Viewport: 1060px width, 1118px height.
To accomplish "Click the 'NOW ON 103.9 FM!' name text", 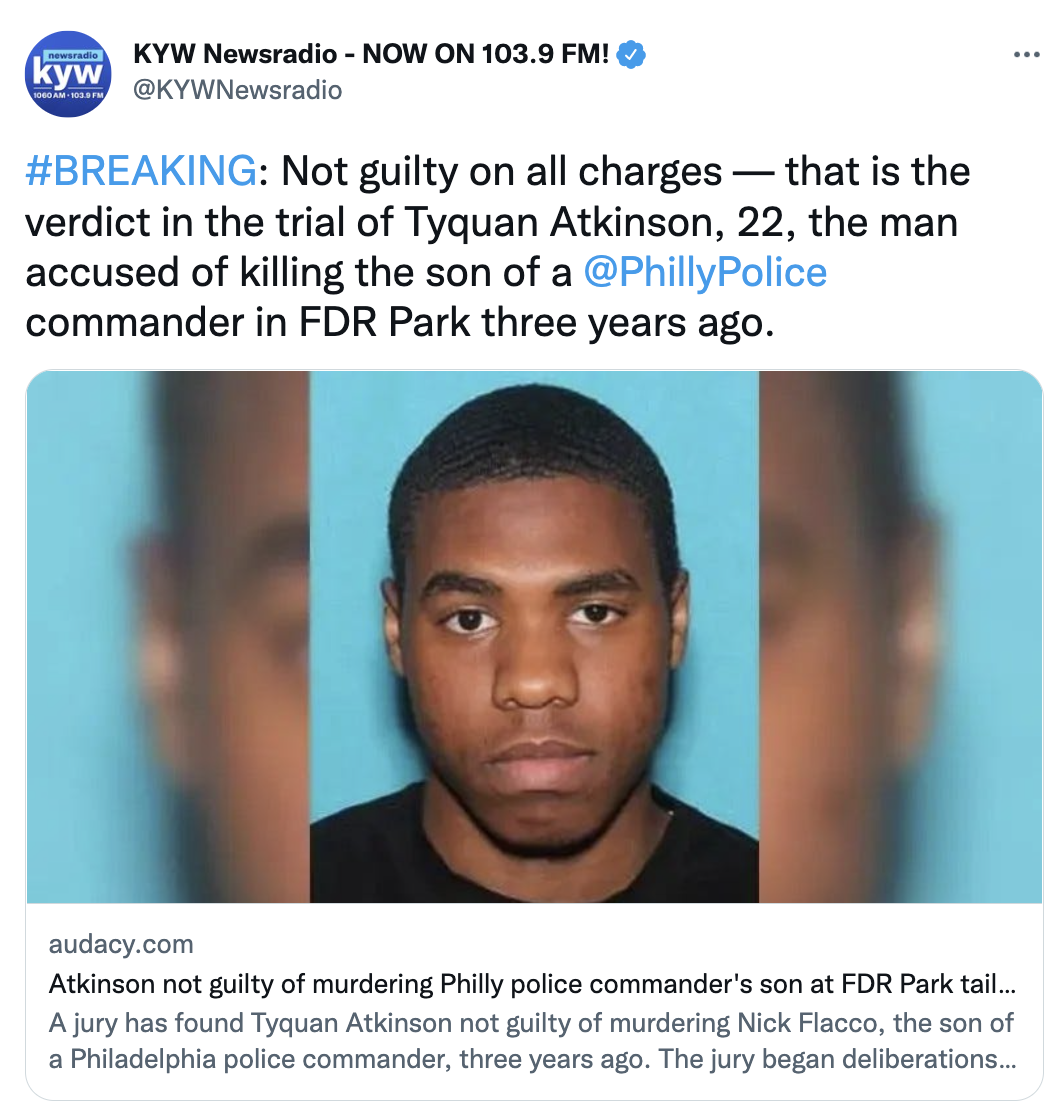I will click(x=486, y=53).
